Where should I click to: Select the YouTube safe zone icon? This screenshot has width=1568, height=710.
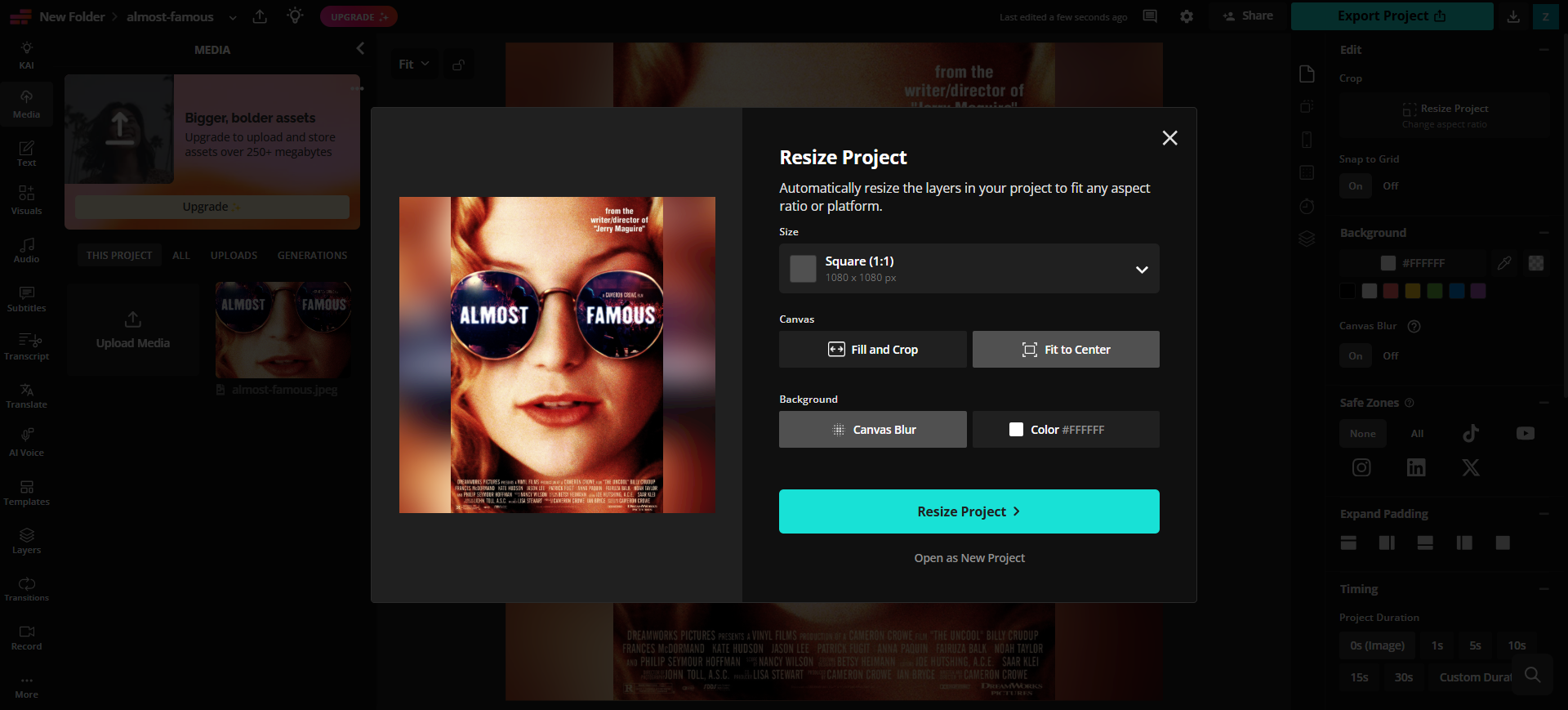tap(1526, 433)
